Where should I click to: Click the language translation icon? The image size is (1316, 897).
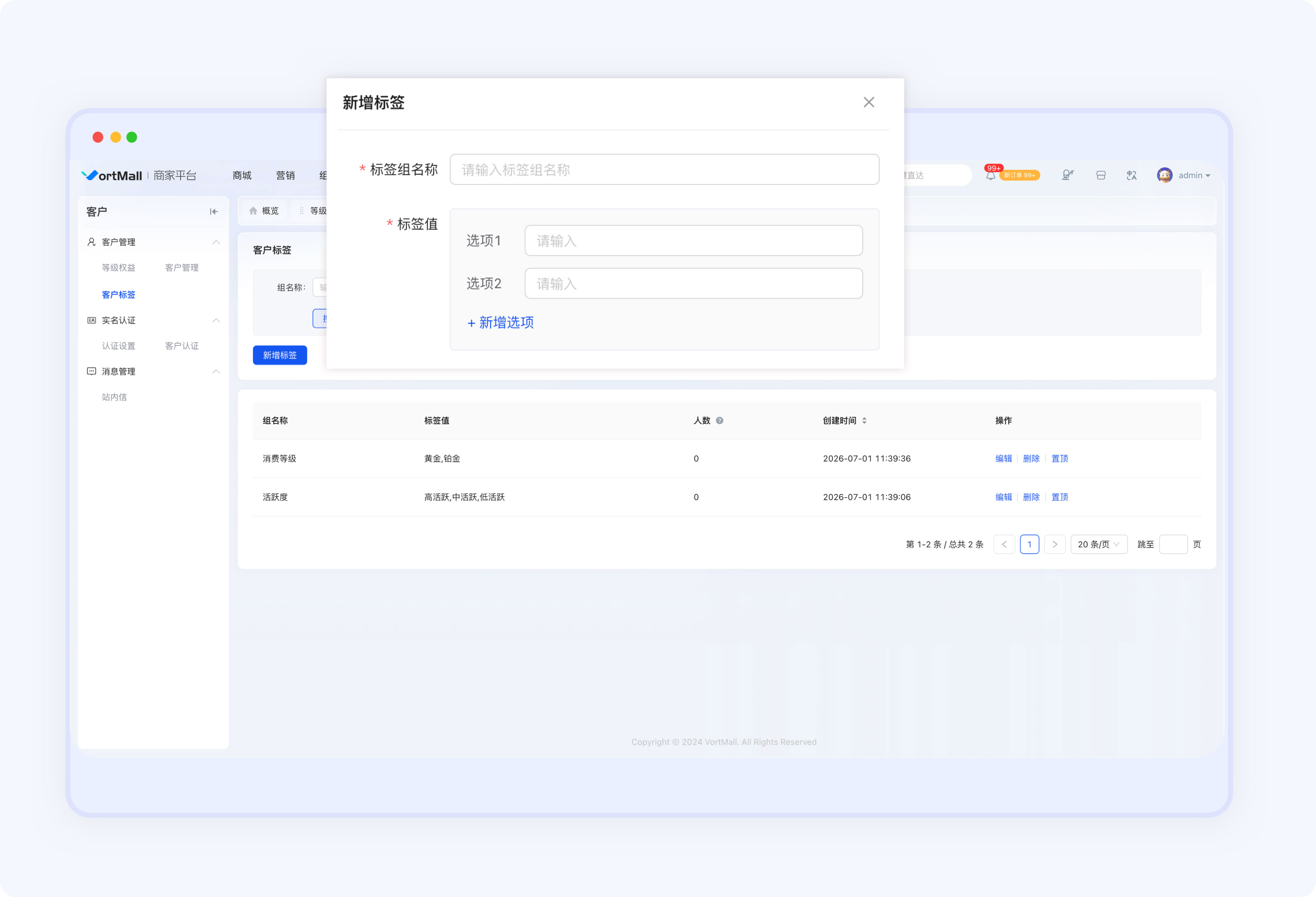pyautogui.click(x=1131, y=175)
